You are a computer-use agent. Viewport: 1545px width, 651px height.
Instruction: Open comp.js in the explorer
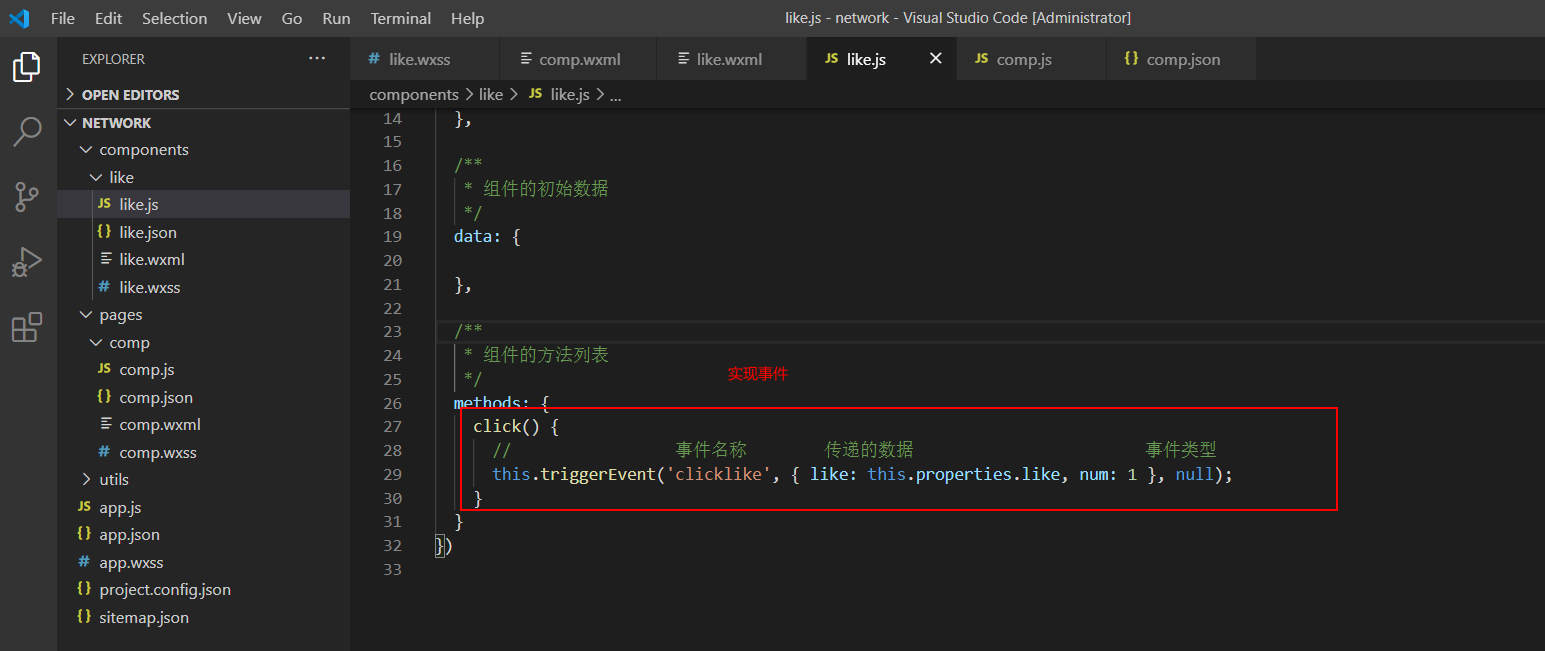(x=203, y=369)
